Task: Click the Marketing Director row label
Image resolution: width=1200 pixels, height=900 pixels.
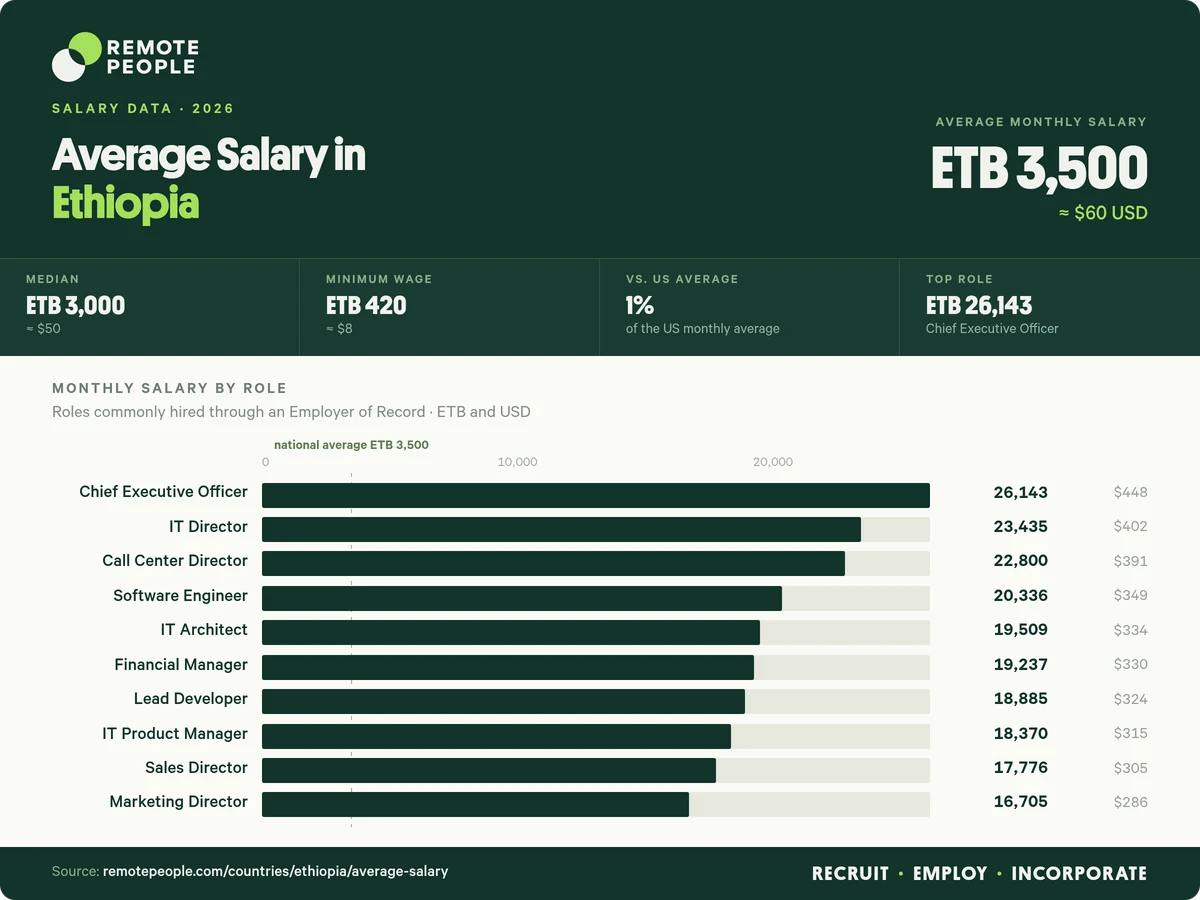Action: (x=179, y=802)
